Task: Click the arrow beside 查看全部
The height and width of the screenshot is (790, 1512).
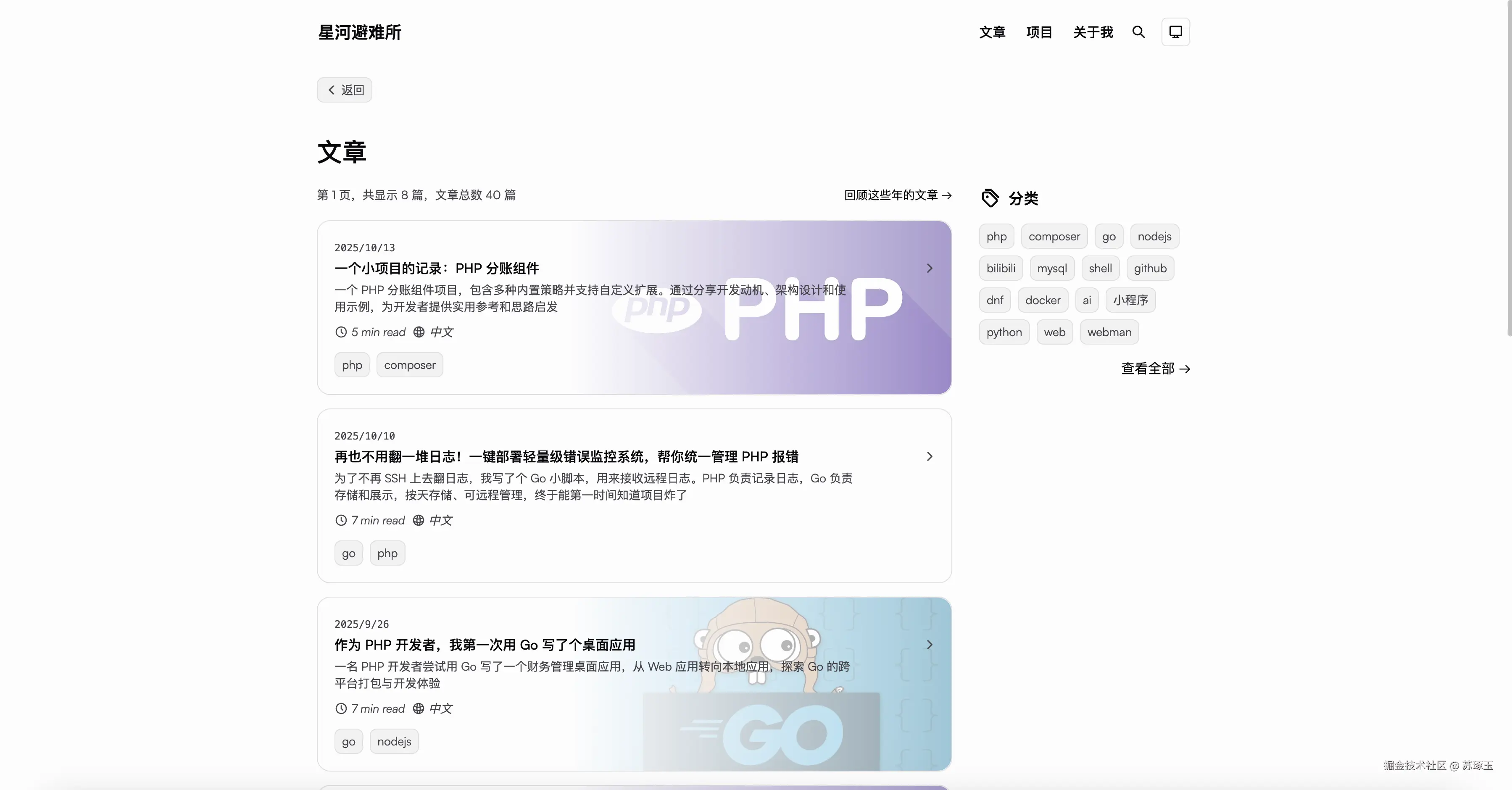Action: click(x=1185, y=369)
